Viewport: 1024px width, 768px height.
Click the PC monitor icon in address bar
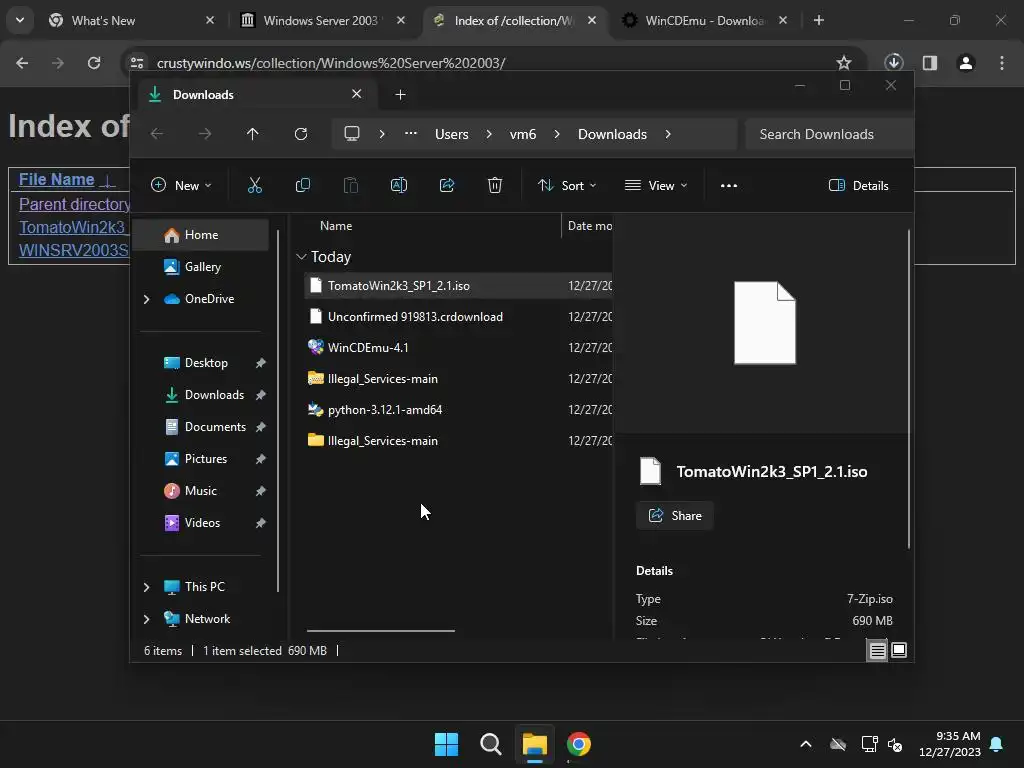coord(352,134)
